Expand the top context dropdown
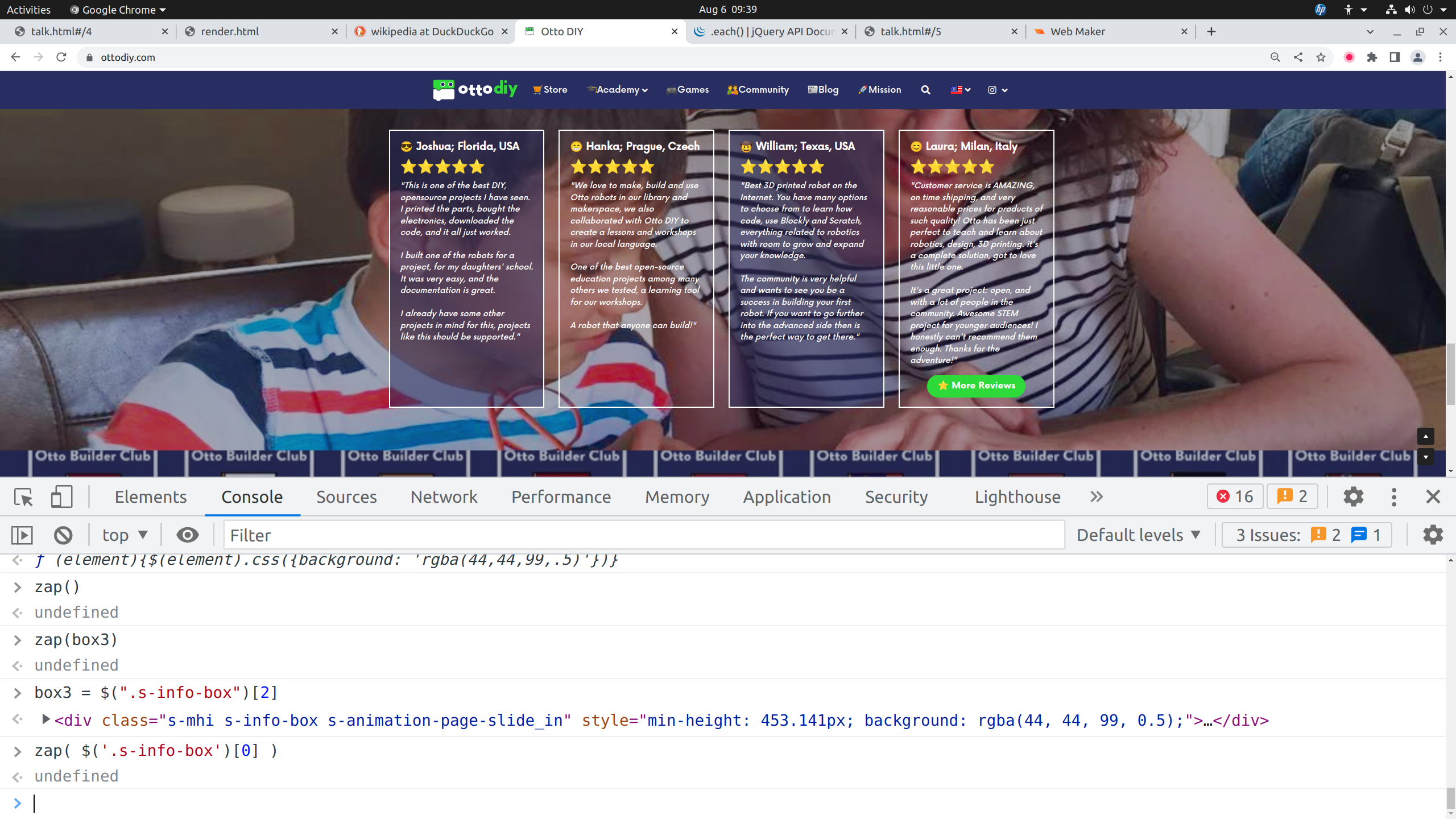The image size is (1456, 819). click(x=125, y=535)
